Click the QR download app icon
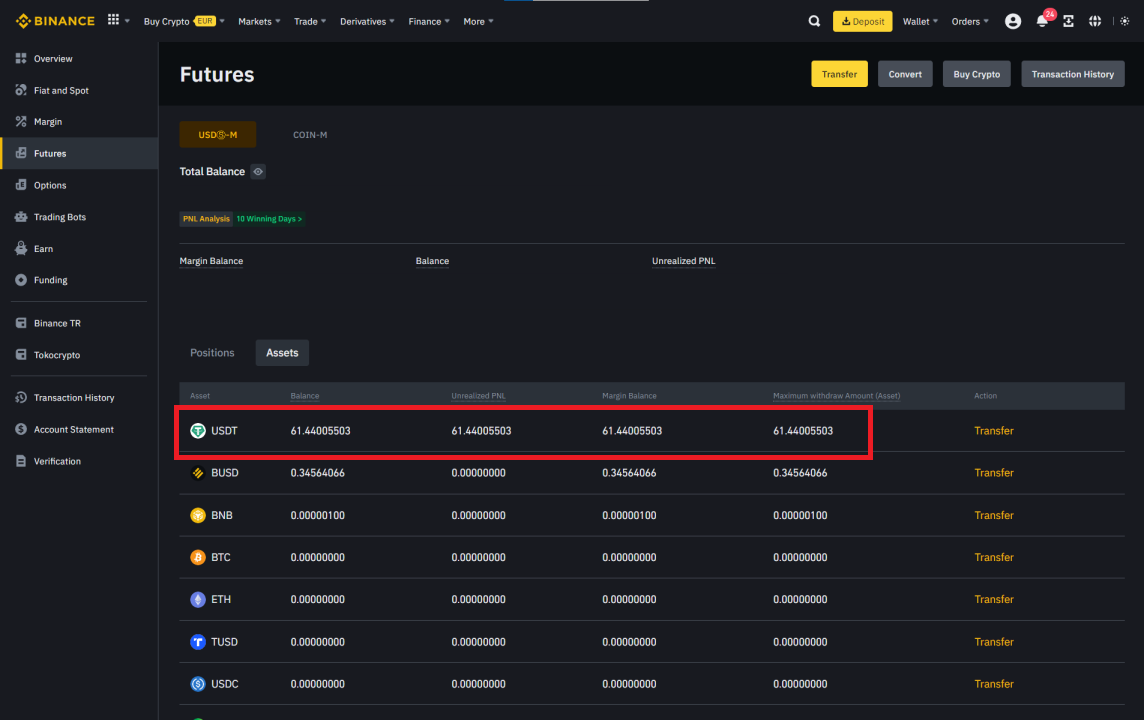 tap(1069, 21)
